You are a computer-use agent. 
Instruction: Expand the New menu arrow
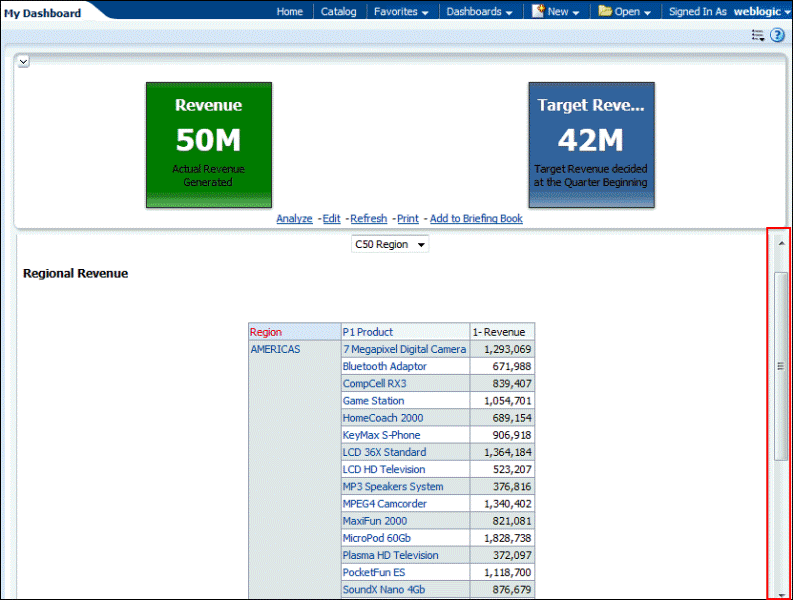pos(576,13)
